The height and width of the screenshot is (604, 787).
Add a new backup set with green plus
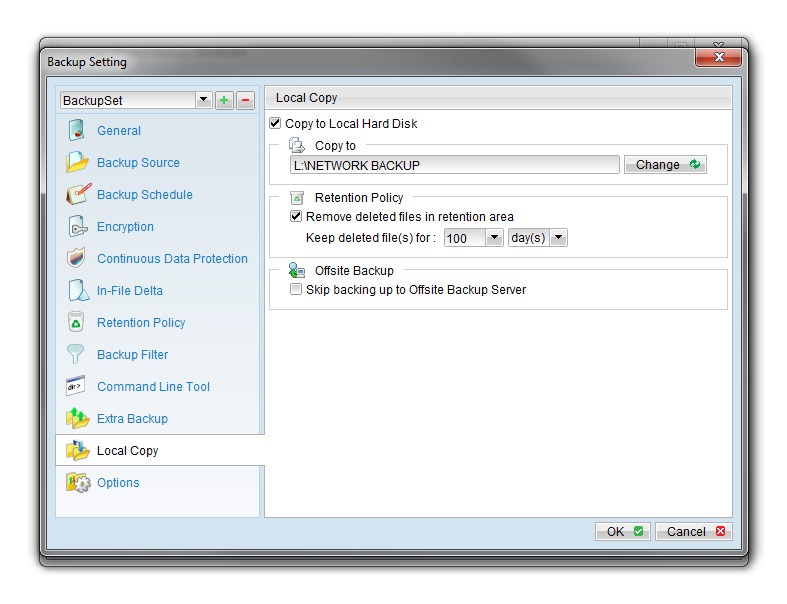(224, 100)
